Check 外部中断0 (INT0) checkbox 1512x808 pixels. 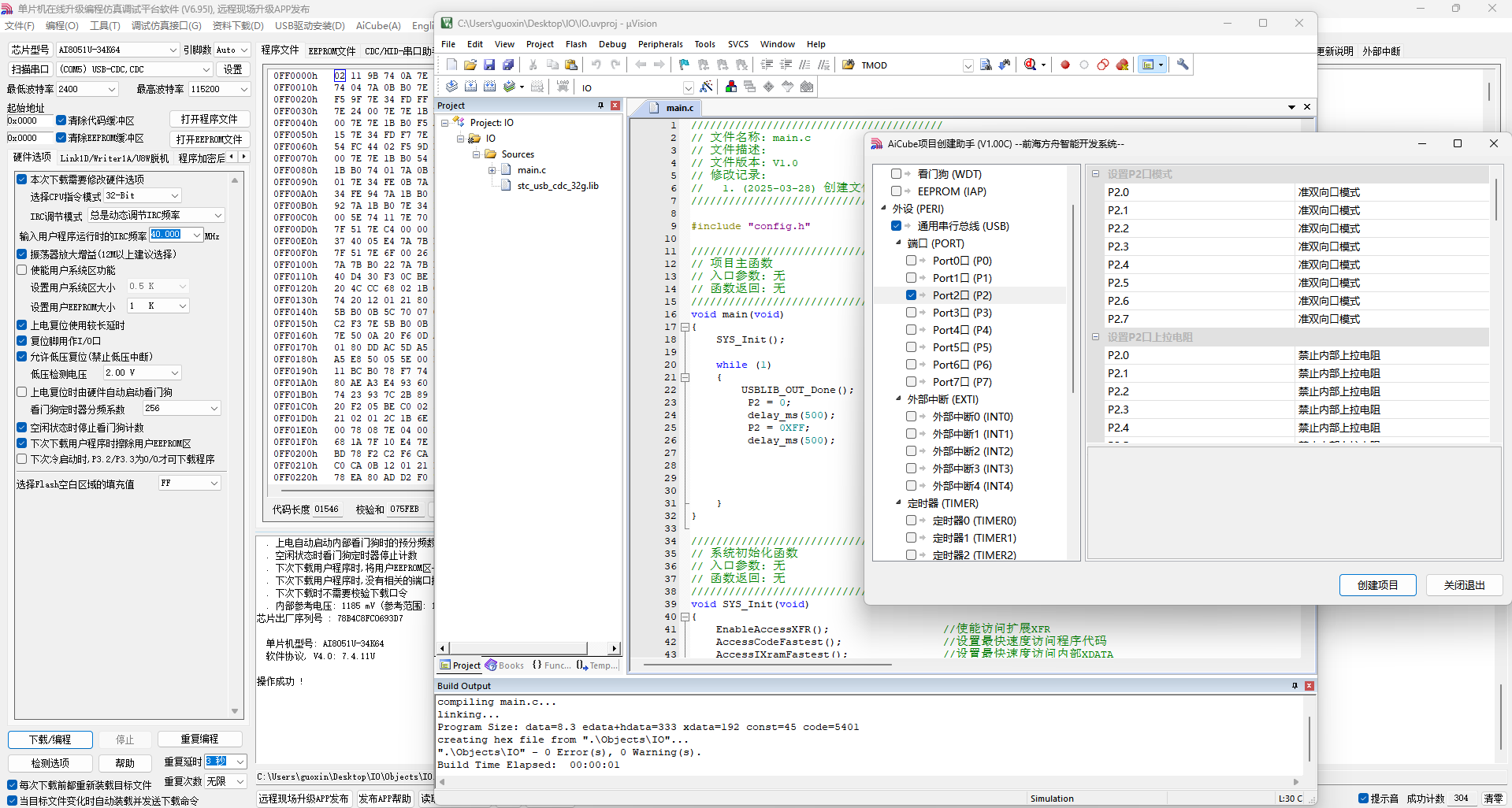pos(911,417)
